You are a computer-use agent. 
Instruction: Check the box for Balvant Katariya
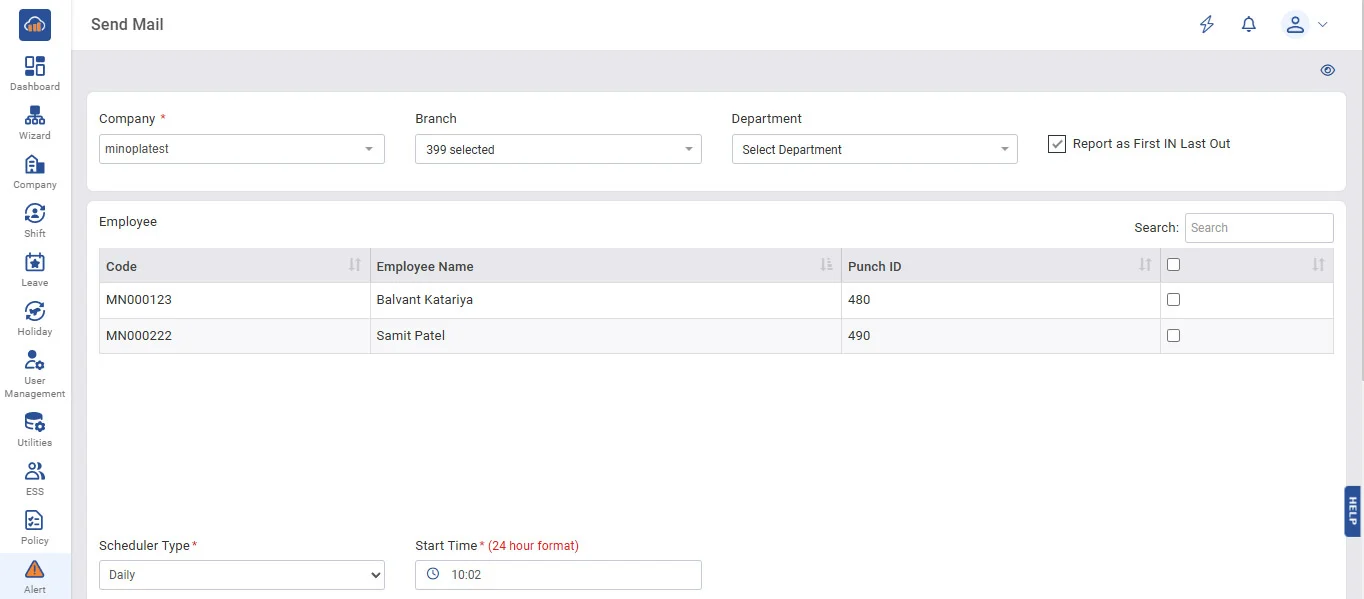pyautogui.click(x=1173, y=300)
